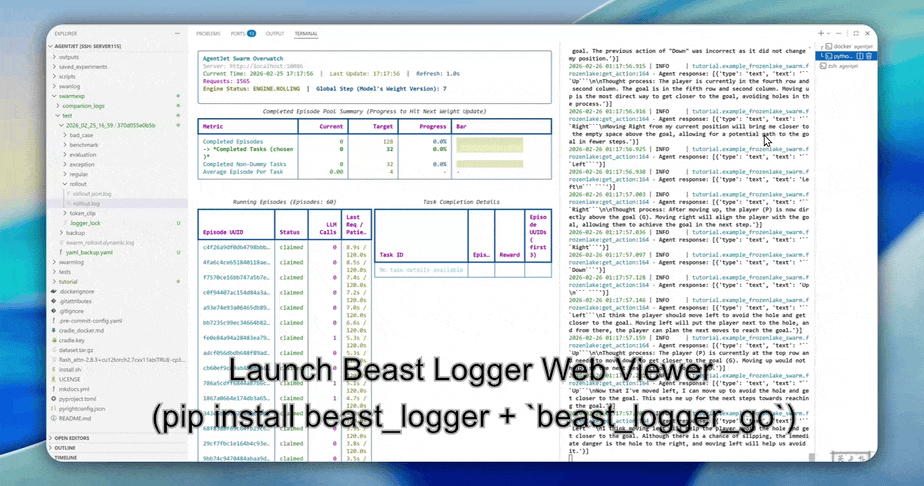Open Explorer more actions ellipsis menu
Viewport: 924px width, 486px height.
pyautogui.click(x=178, y=34)
